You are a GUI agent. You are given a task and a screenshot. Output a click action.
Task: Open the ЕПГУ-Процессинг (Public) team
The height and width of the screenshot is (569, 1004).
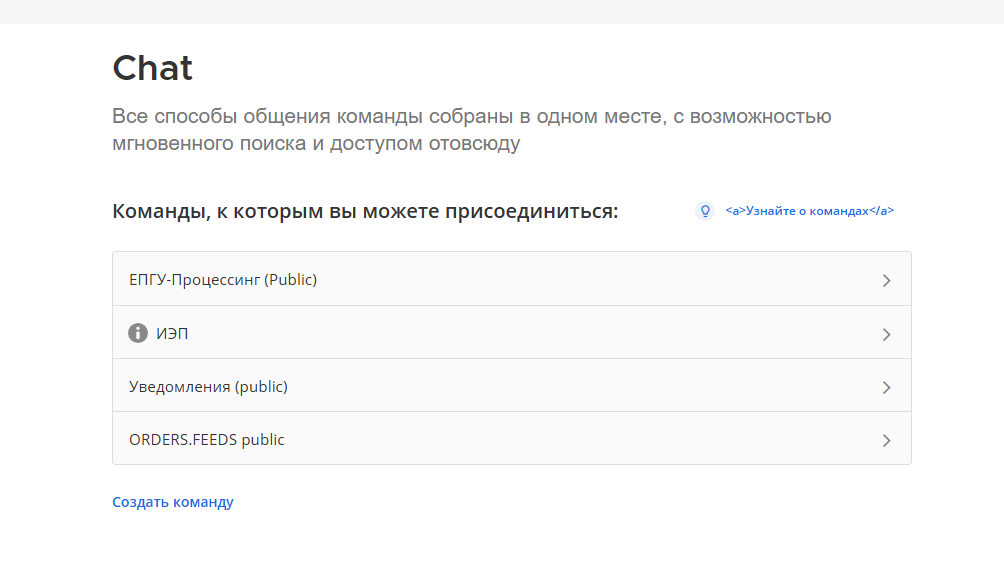512,279
